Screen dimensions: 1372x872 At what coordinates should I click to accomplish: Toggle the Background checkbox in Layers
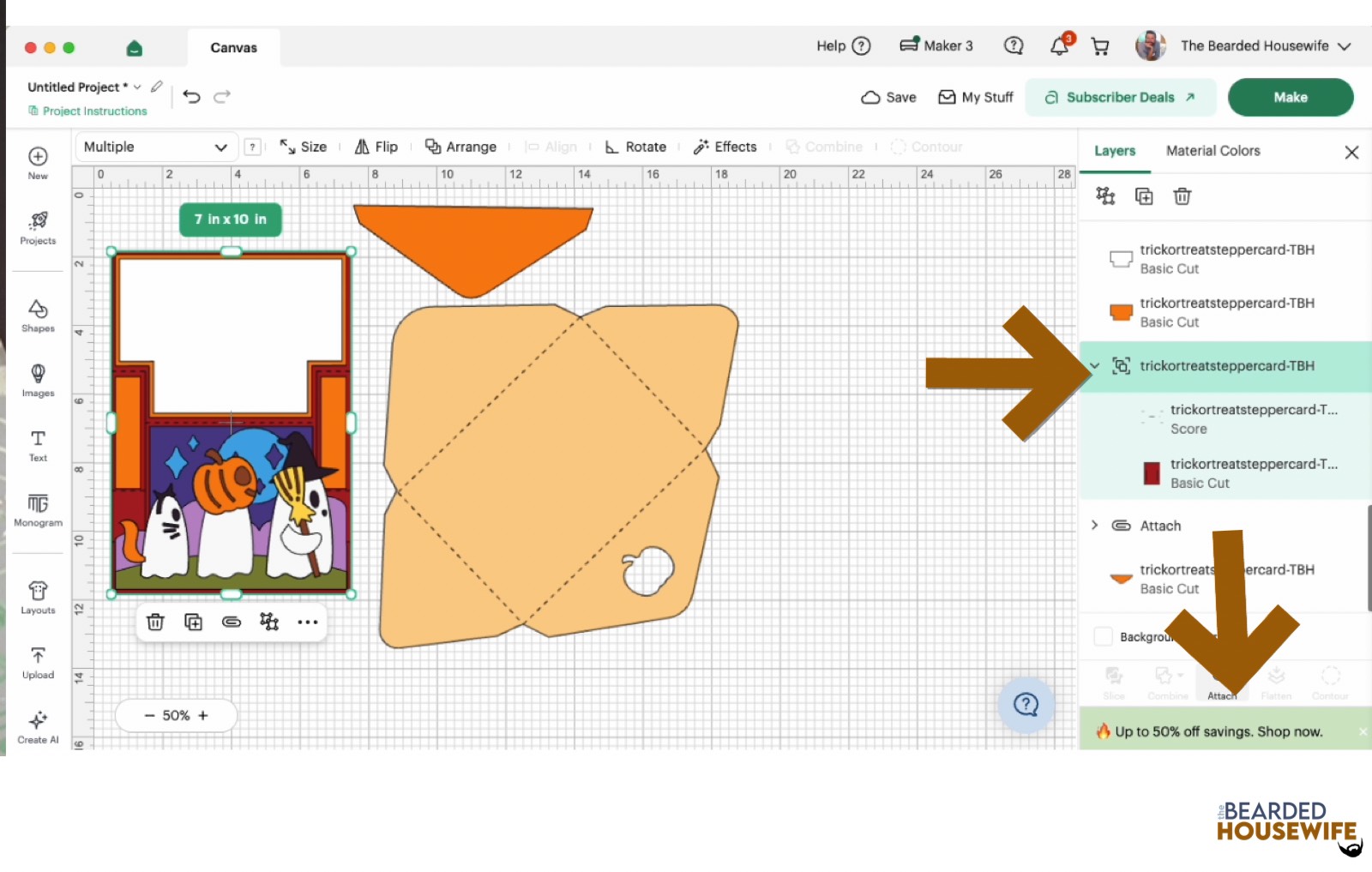1104,636
